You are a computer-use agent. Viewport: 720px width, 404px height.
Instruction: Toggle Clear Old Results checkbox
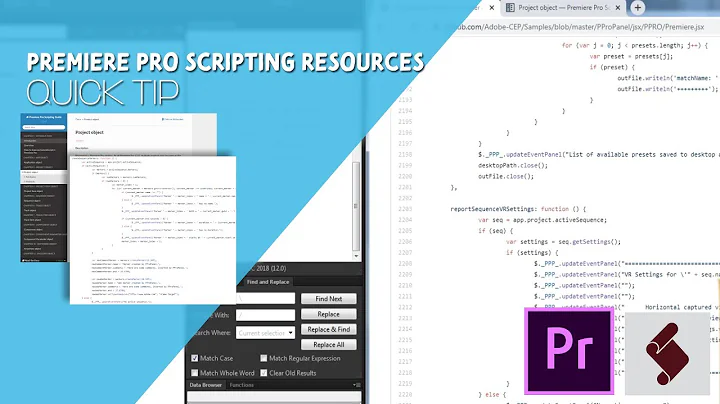(x=264, y=373)
